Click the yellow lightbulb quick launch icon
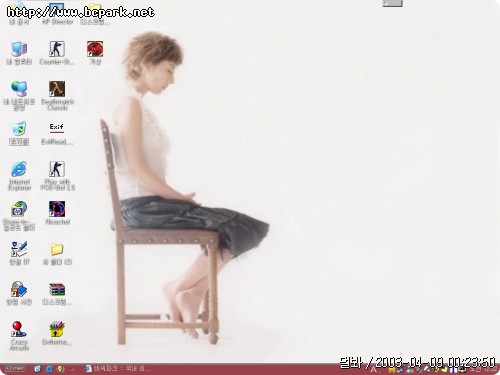 pos(60,369)
